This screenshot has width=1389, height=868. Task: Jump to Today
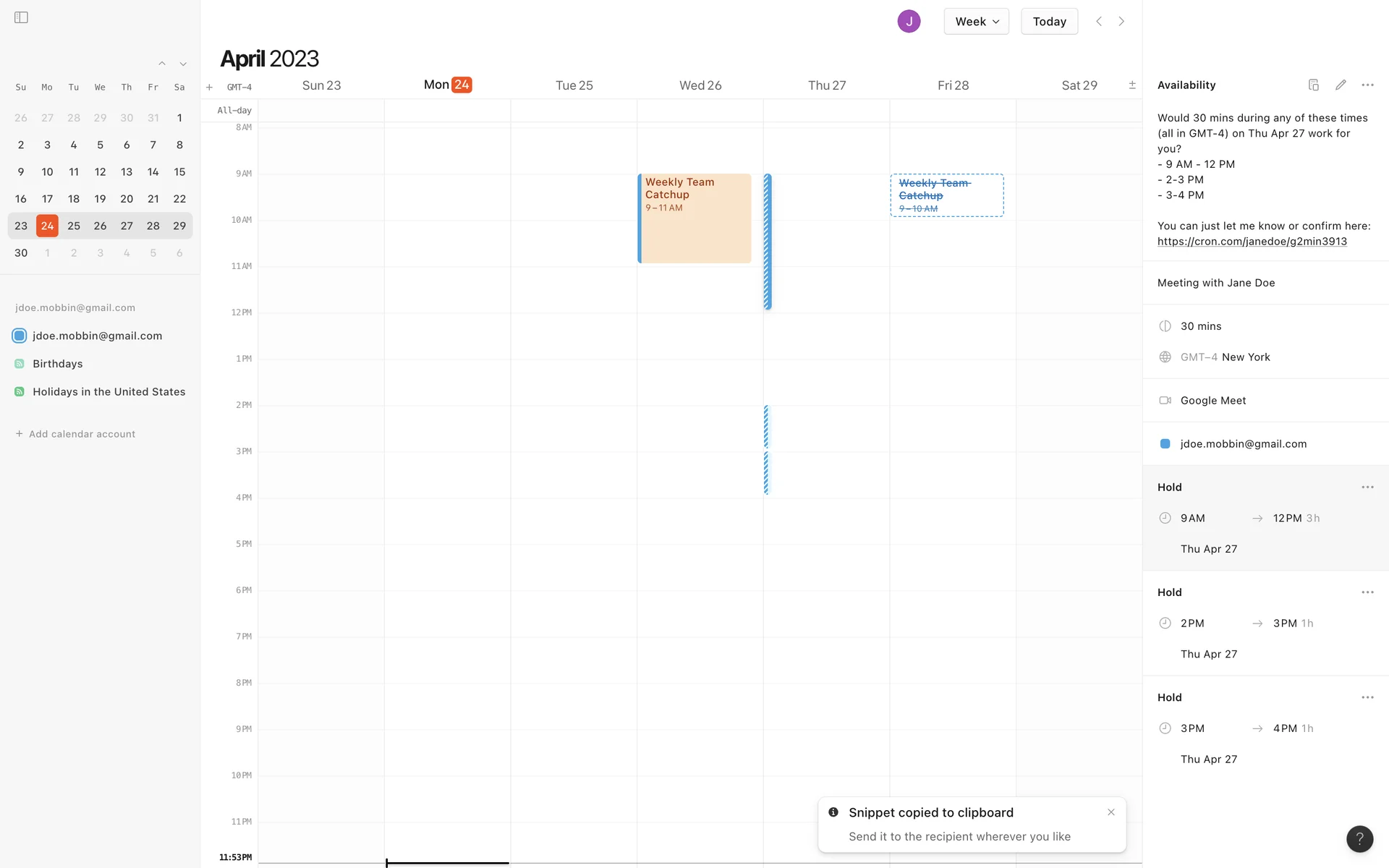point(1049,21)
